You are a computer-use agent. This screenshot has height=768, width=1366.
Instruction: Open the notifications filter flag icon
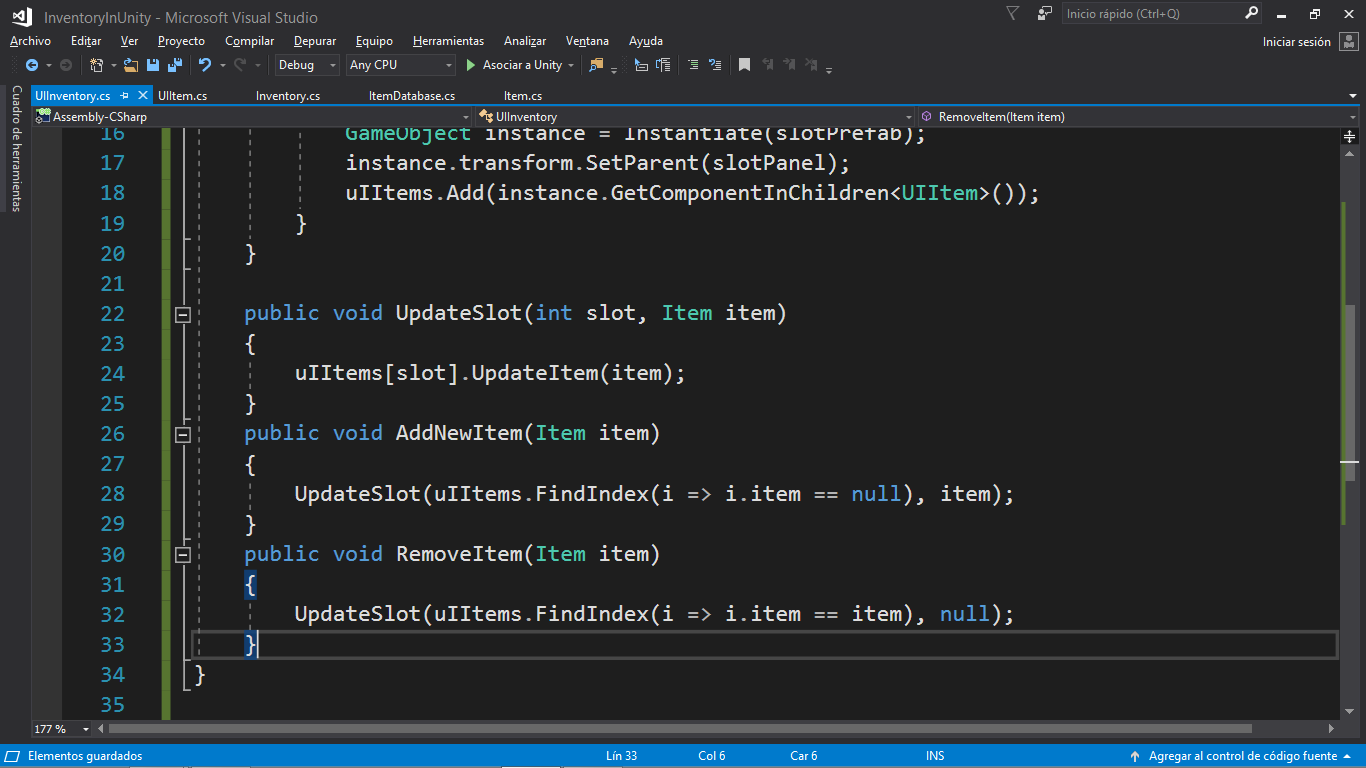[1012, 14]
